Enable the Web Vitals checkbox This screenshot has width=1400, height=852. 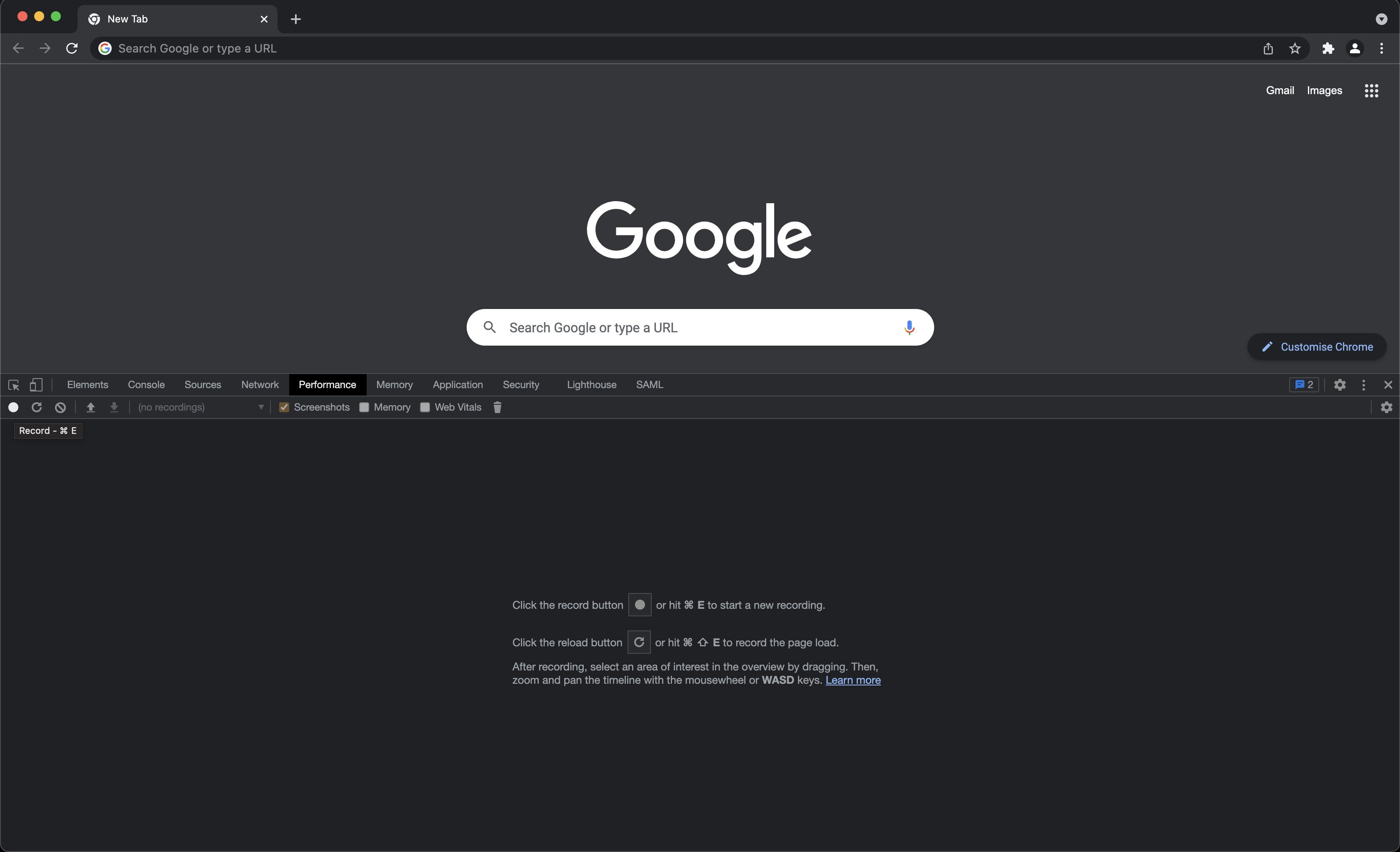click(x=425, y=407)
